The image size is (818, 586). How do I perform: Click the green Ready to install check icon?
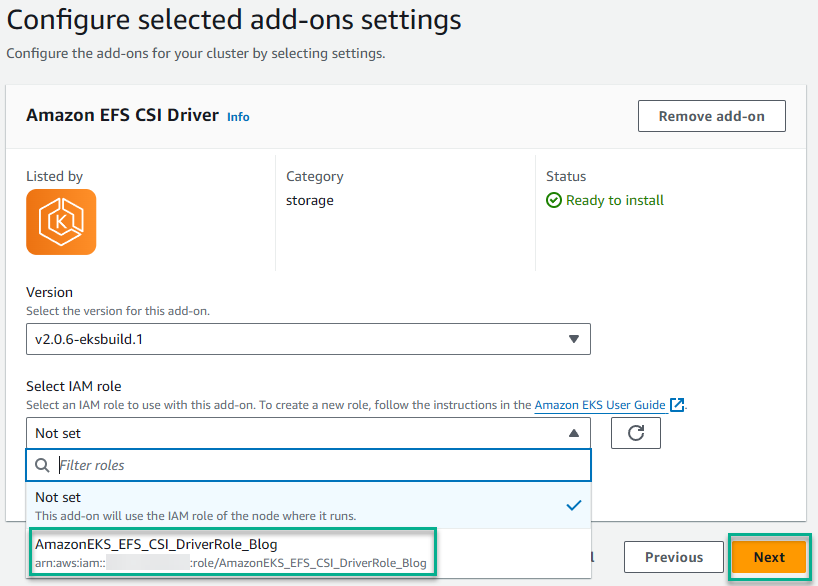[x=554, y=200]
